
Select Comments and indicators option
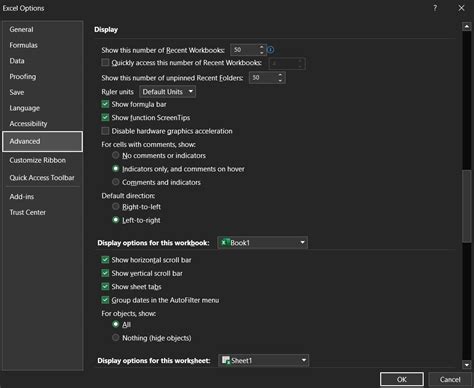click(115, 182)
